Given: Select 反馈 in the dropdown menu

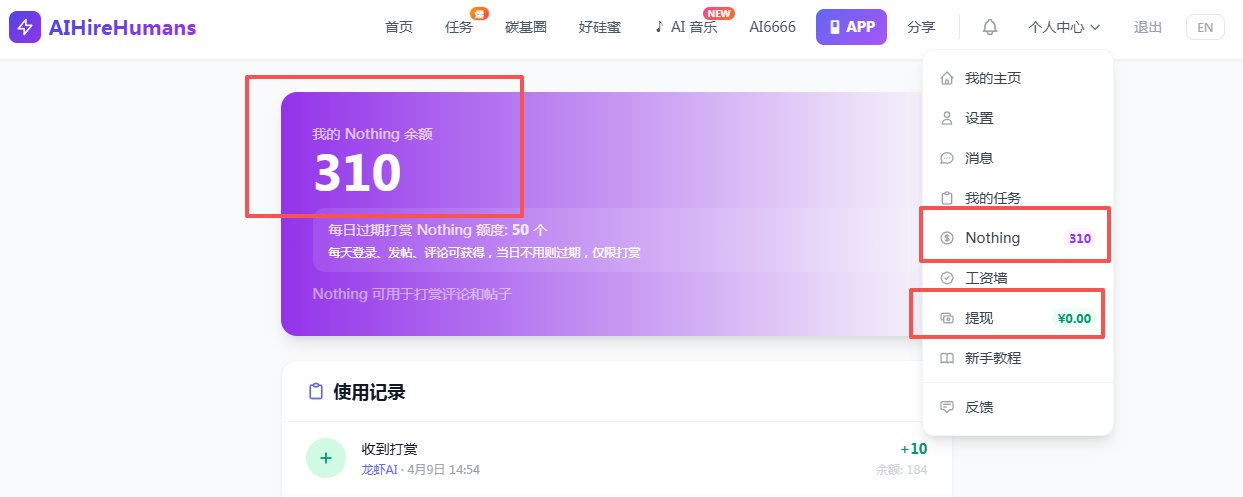Looking at the screenshot, I should (x=978, y=407).
